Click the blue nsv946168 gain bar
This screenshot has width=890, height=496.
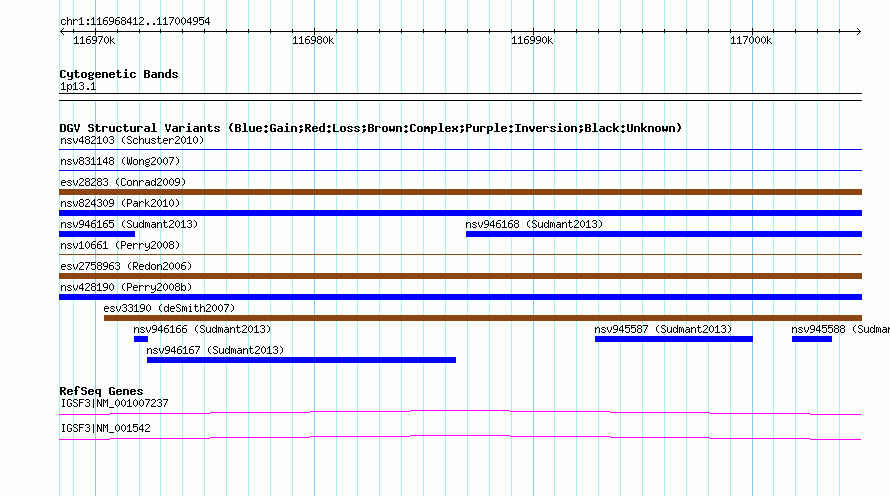coord(664,234)
